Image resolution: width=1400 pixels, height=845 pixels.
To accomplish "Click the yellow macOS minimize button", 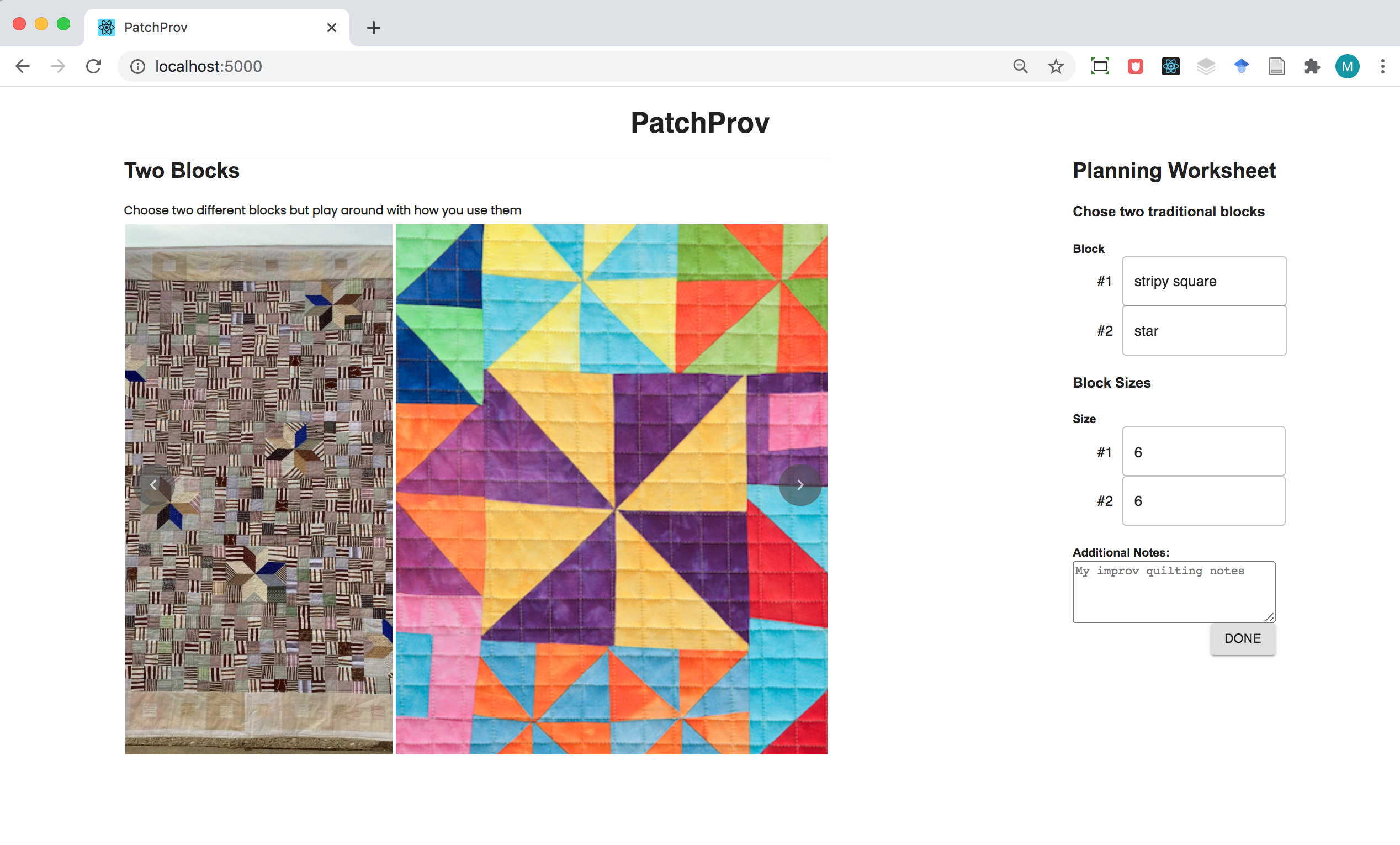I will (41, 24).
